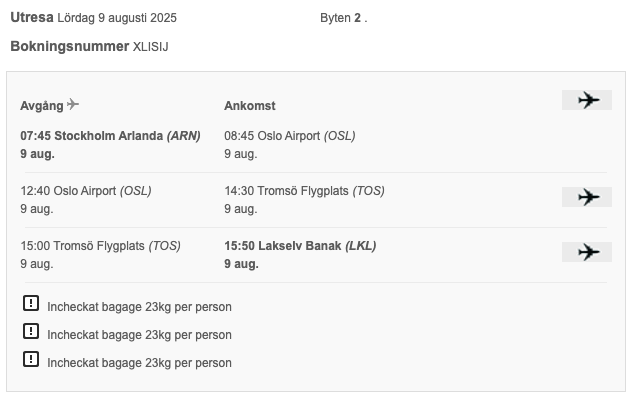Click 15:50 Lakselv Banak (LKL) arrival
The image size is (634, 399).
point(300,246)
